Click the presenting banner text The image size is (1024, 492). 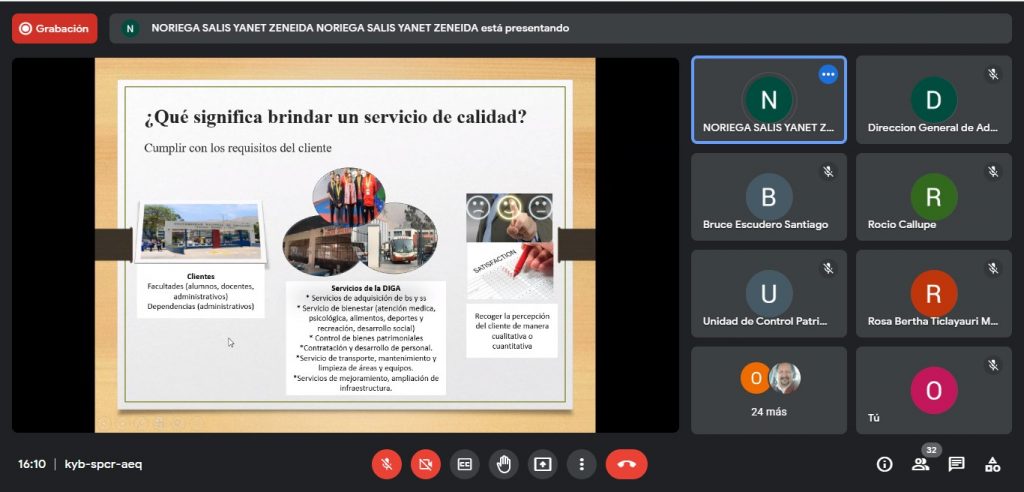click(360, 28)
